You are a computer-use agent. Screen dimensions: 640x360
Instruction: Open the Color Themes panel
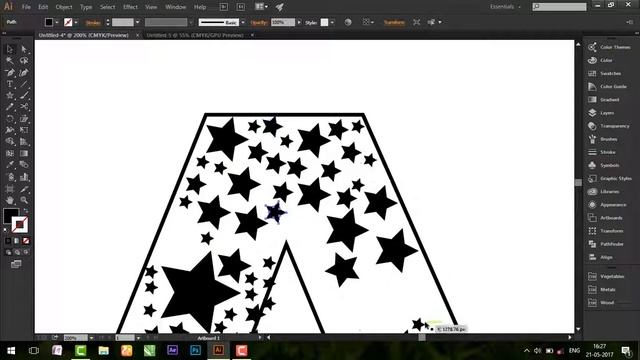tap(615, 47)
